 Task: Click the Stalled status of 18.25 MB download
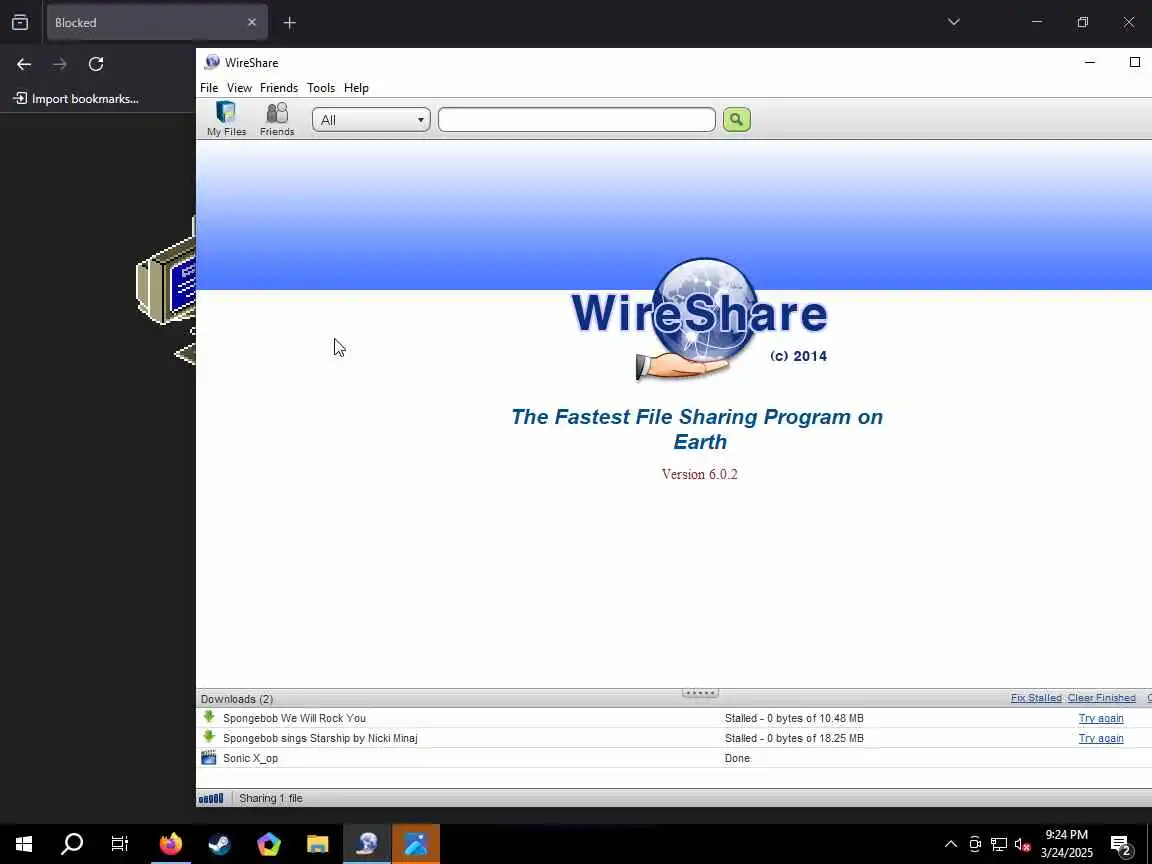794,738
